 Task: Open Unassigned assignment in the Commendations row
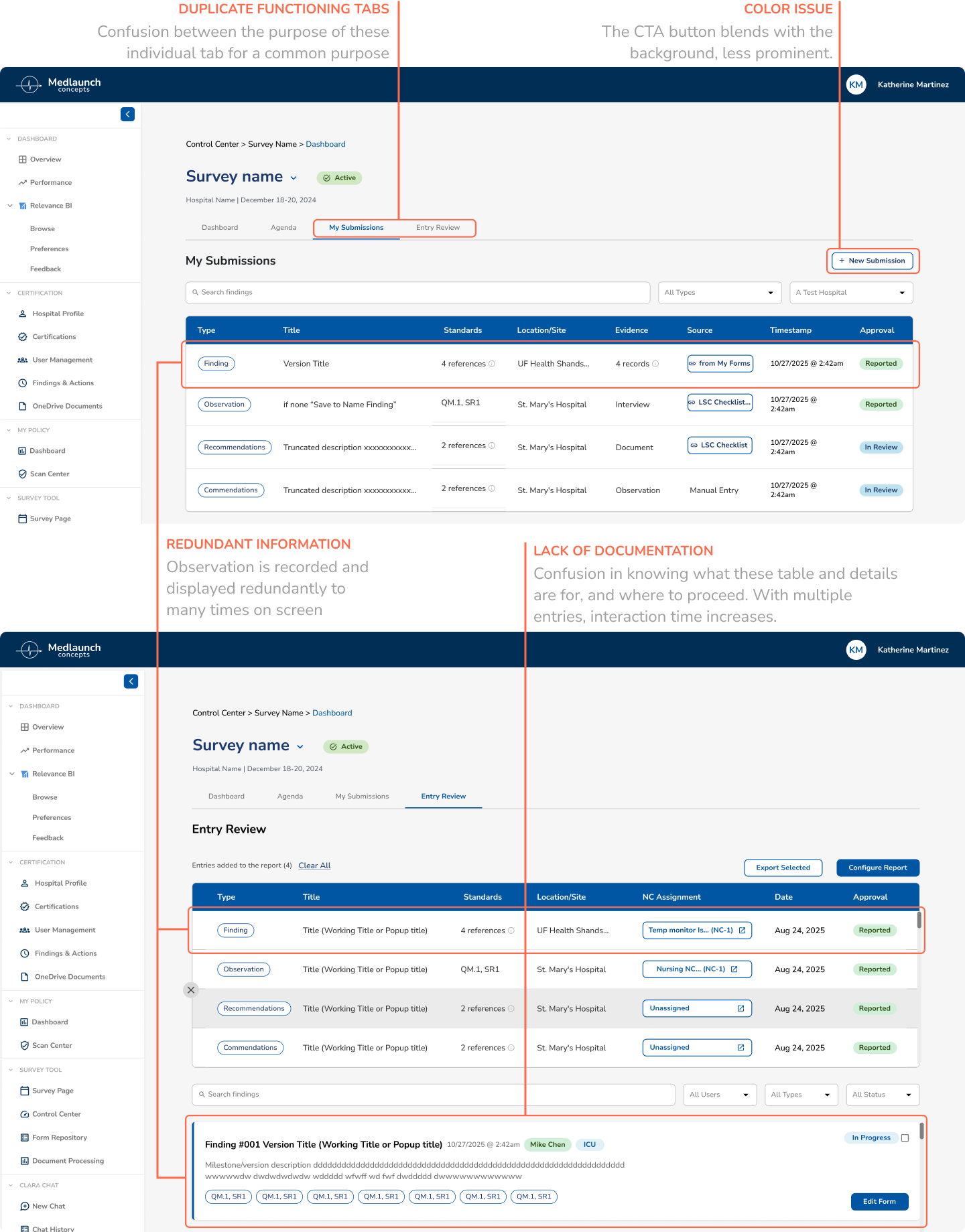pos(697,1048)
